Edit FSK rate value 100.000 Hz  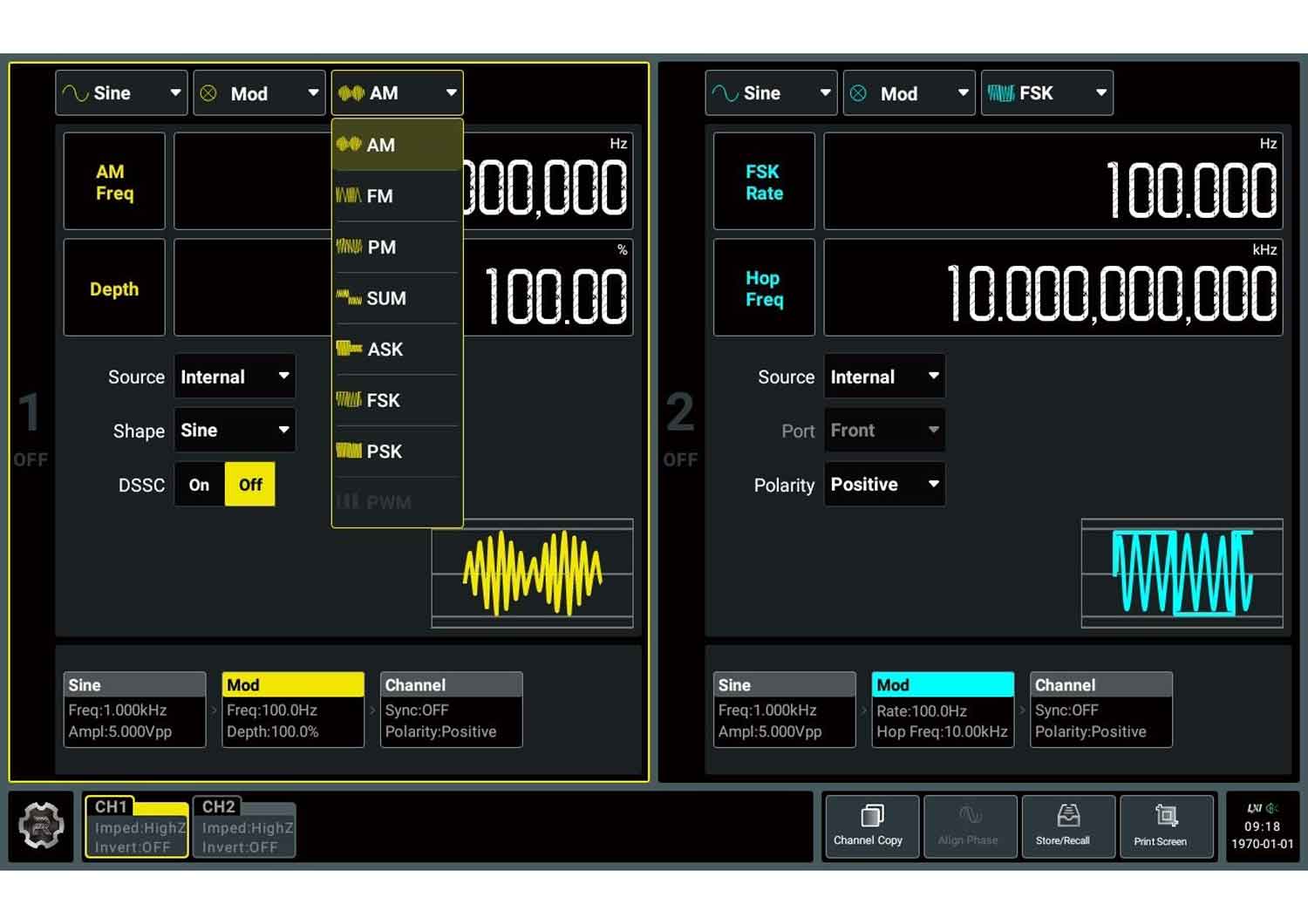pos(1053,181)
